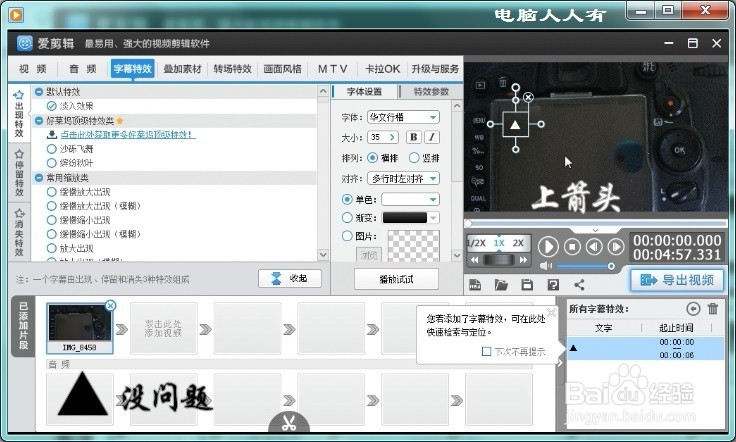Click the new project film icon
The height and width of the screenshot is (442, 736).
tap(475, 284)
